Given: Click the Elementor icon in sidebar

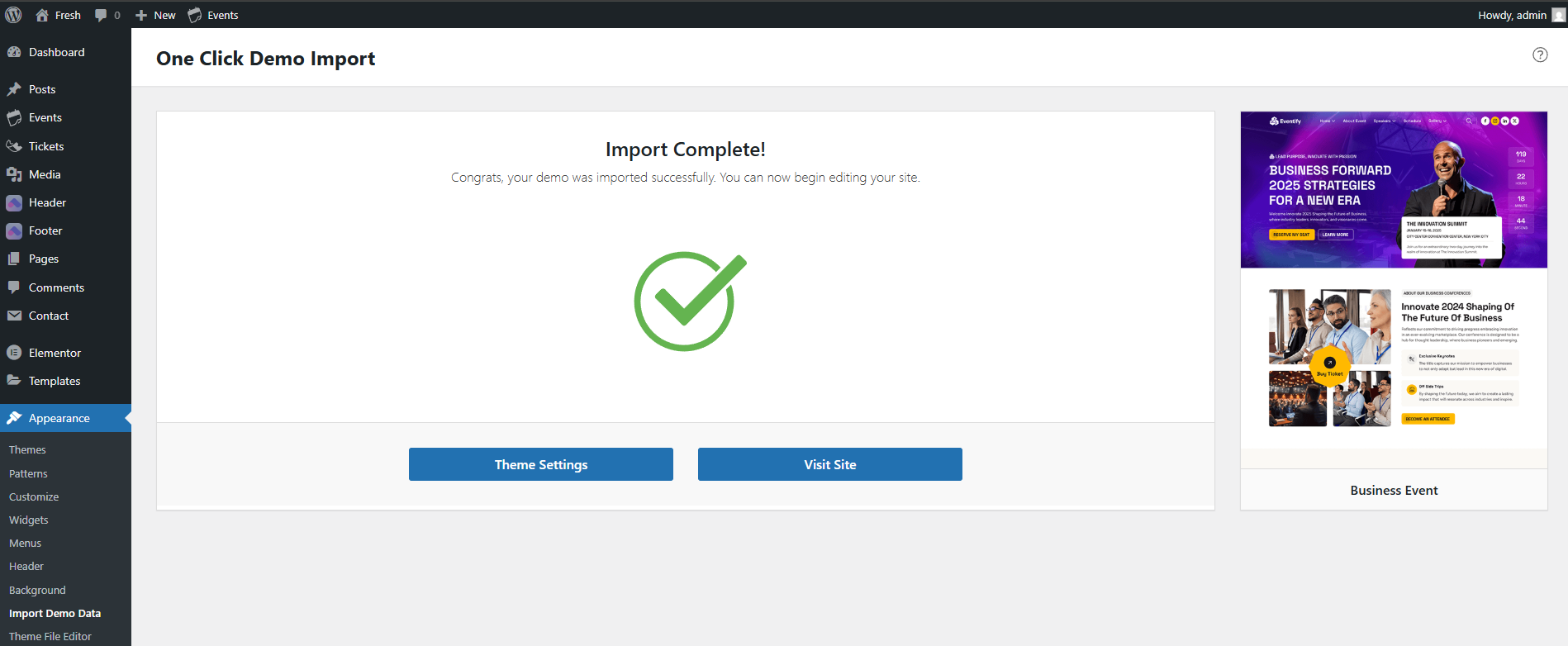Looking at the screenshot, I should 14,353.
